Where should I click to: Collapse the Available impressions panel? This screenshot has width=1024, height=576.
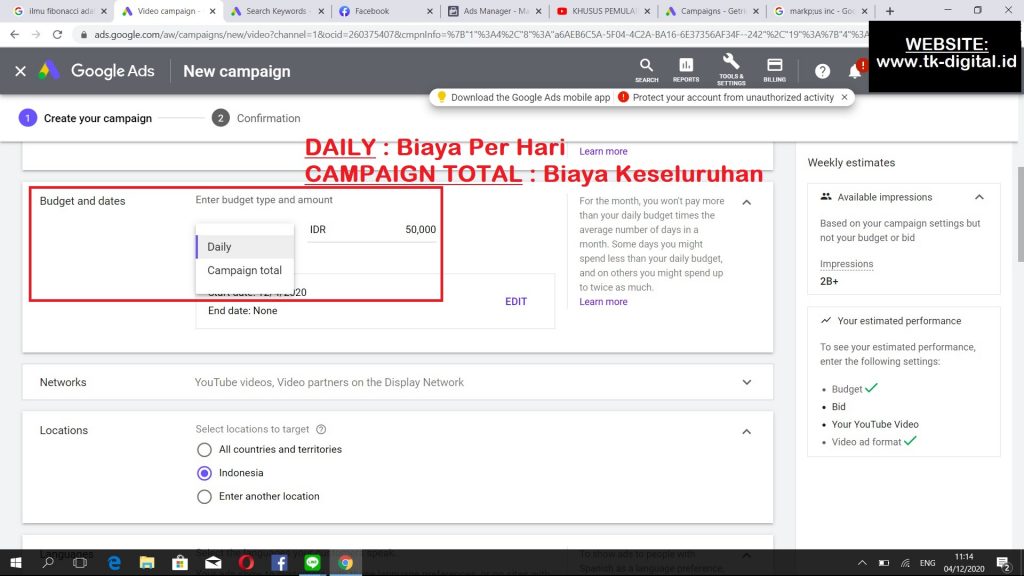coord(979,197)
